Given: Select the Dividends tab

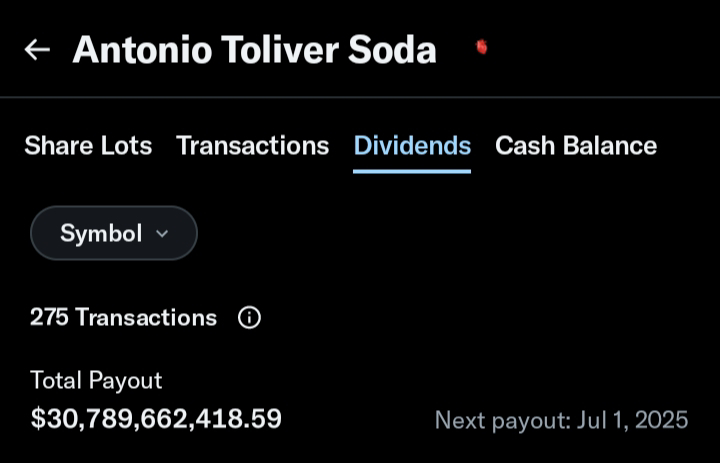Looking at the screenshot, I should click(x=412, y=146).
